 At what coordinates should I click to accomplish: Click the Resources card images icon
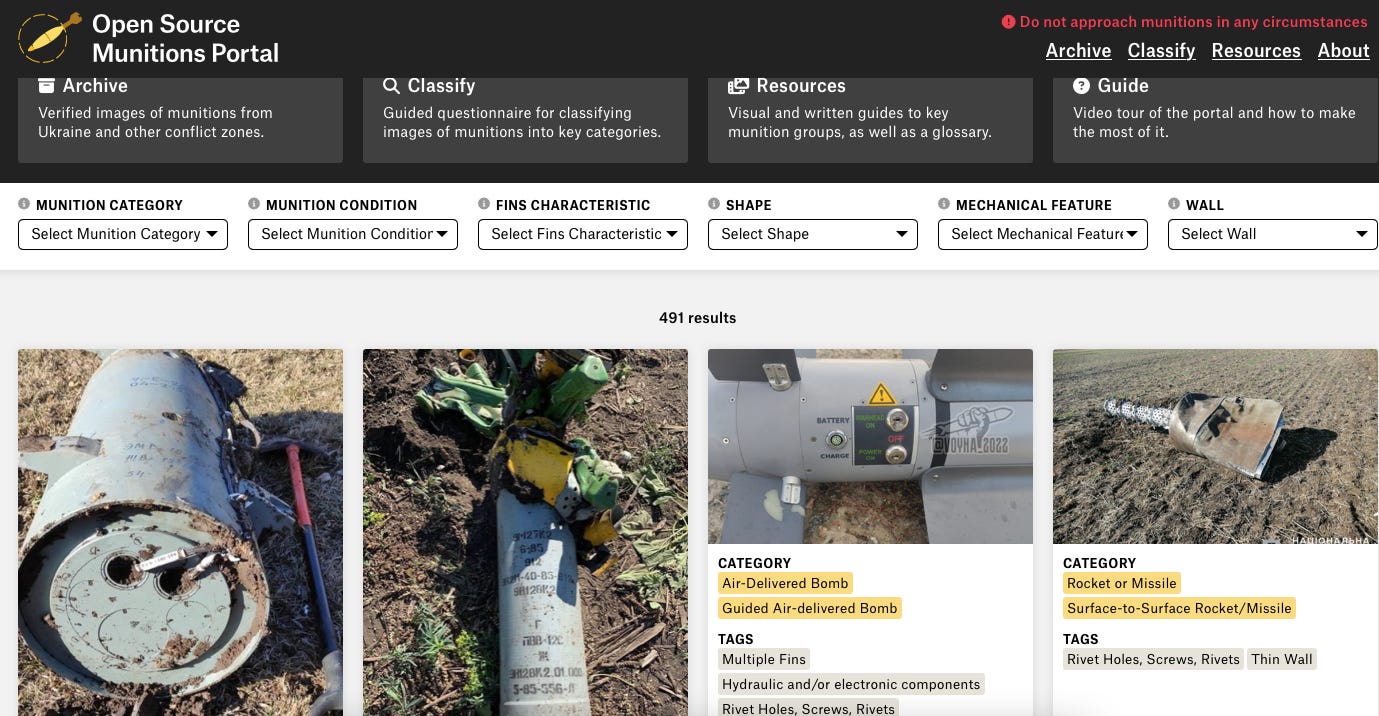click(738, 86)
